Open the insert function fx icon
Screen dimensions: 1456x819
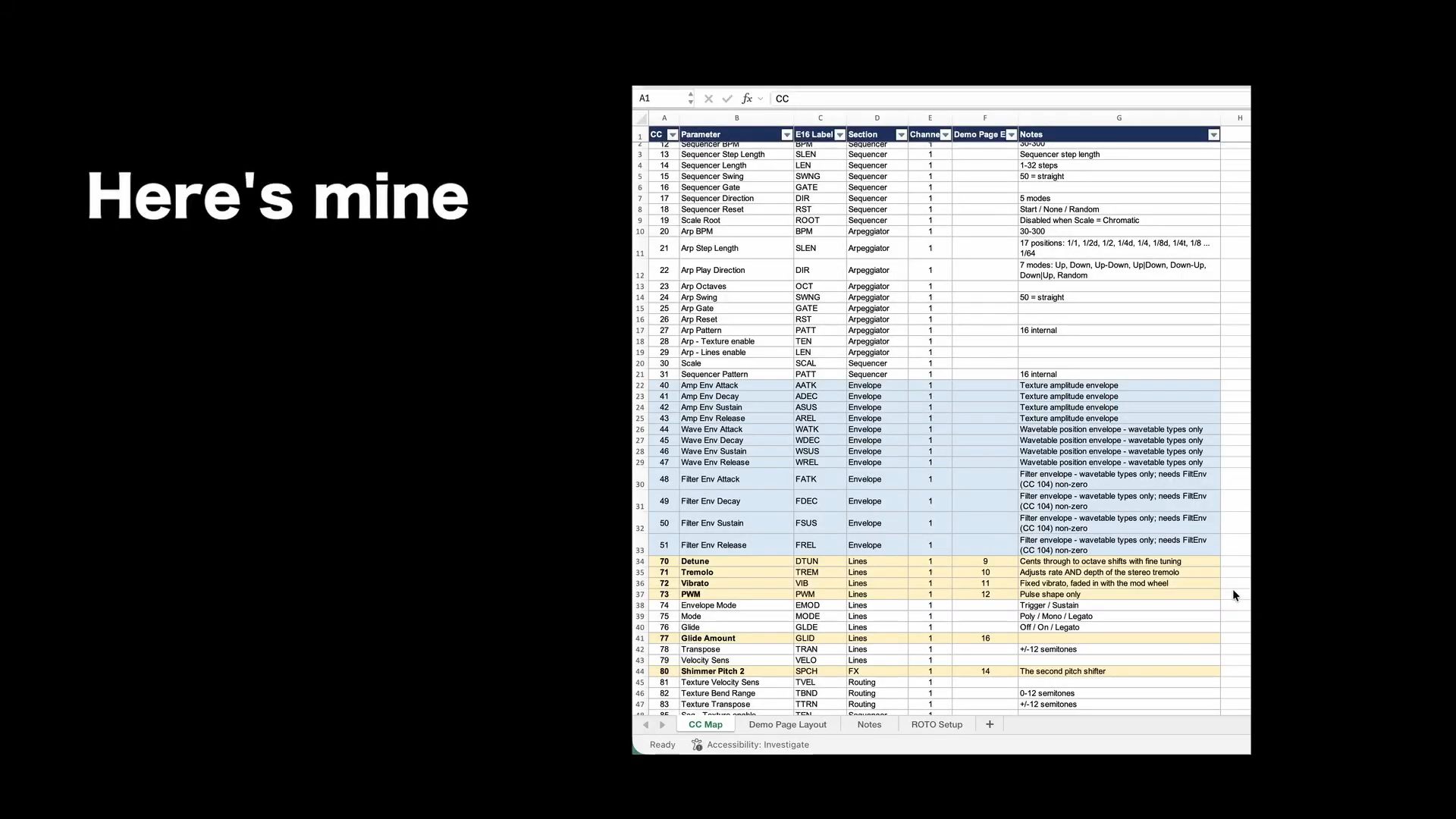tap(747, 99)
